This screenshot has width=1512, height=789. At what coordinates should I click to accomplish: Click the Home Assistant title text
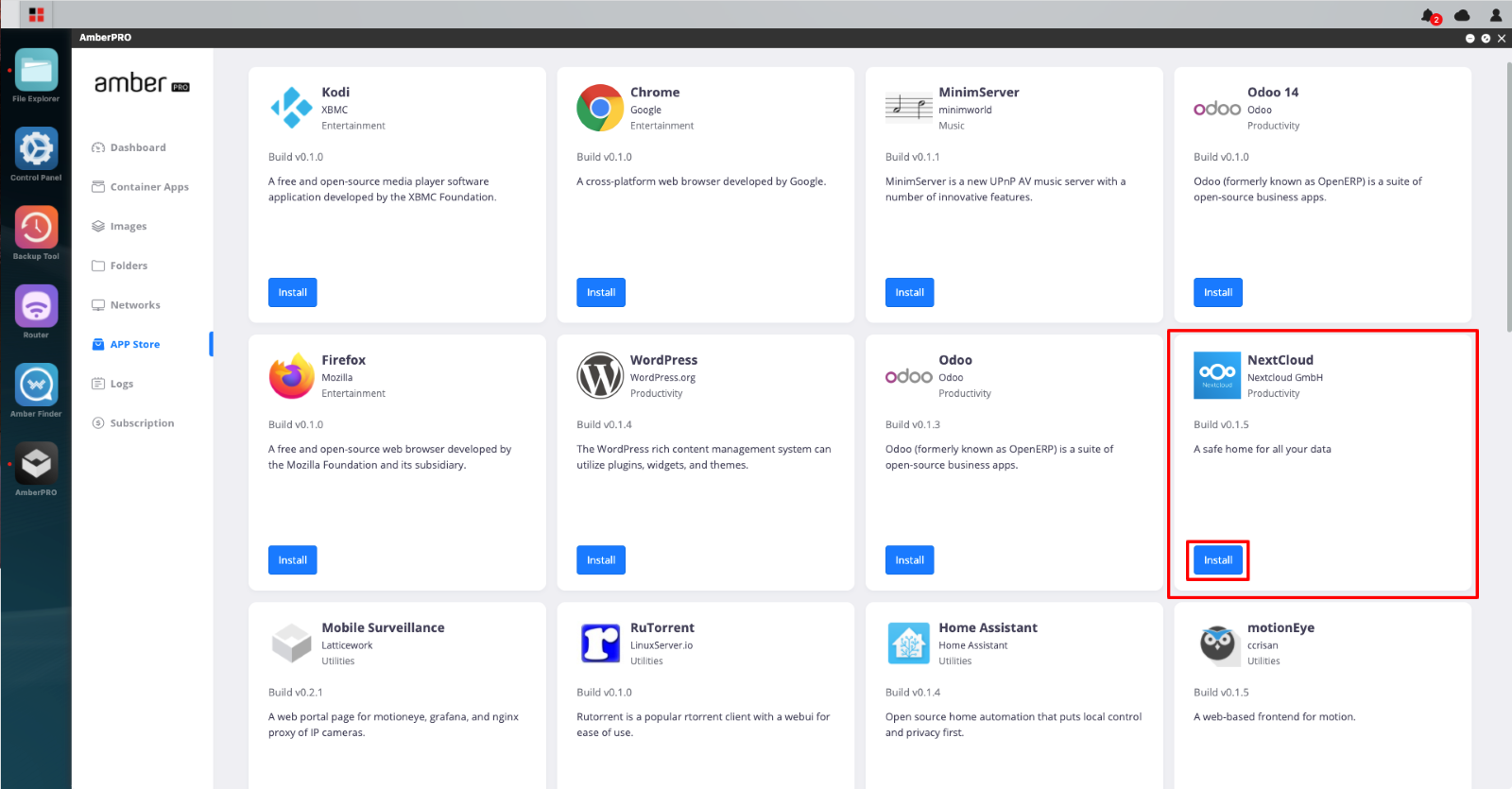(988, 628)
